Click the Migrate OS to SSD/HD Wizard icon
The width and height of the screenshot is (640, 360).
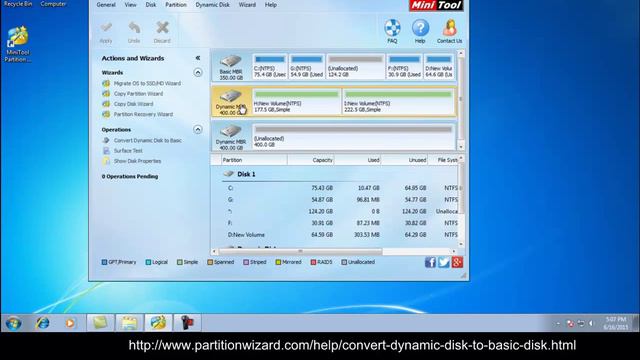point(106,83)
